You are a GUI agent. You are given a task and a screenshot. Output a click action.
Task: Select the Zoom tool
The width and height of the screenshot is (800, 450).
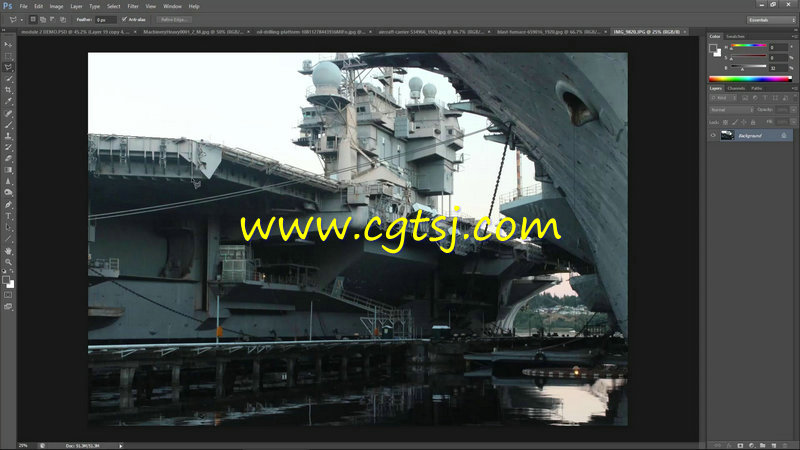click(8, 262)
